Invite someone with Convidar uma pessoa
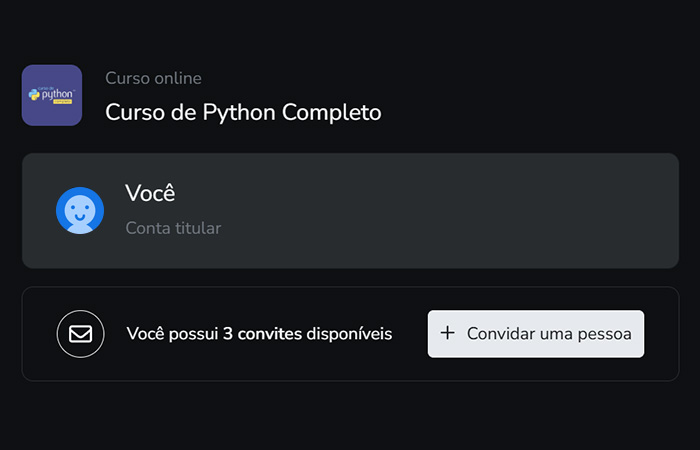The image size is (700, 450). 536,334
